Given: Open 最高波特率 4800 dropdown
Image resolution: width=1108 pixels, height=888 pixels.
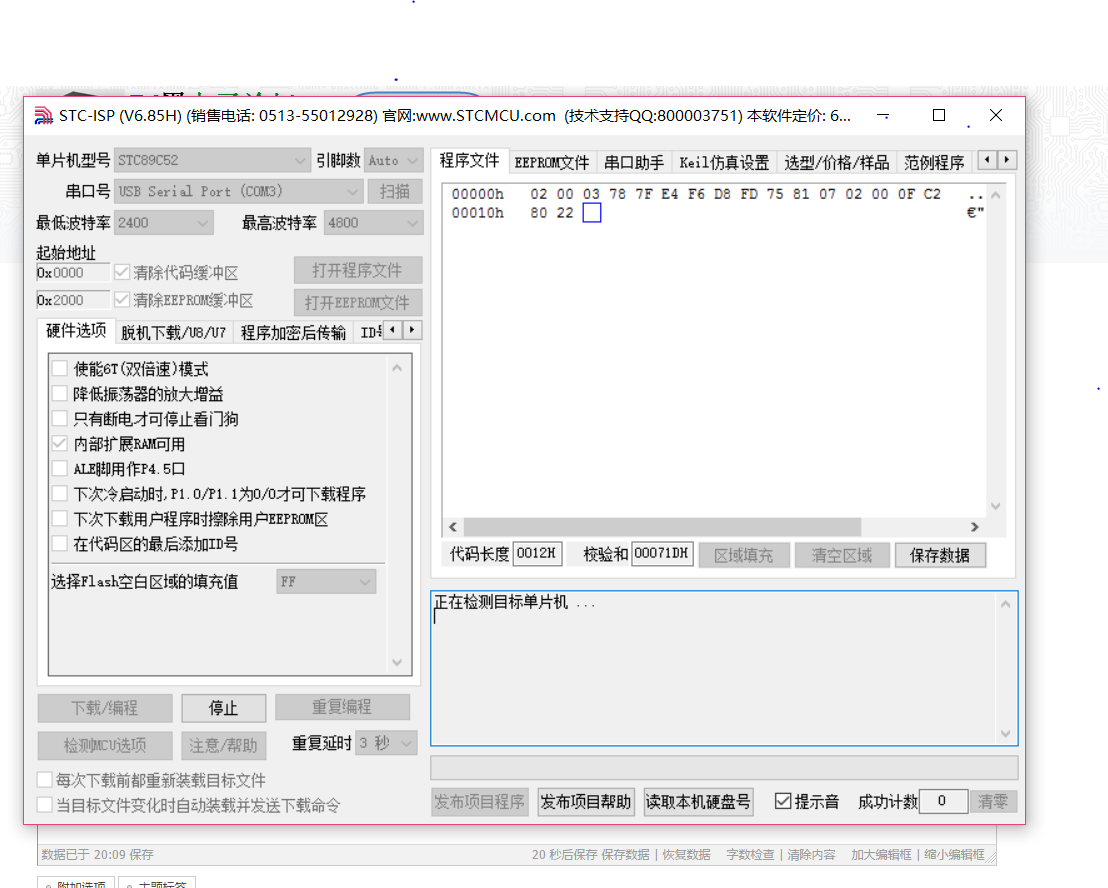Looking at the screenshot, I should pos(373,223).
